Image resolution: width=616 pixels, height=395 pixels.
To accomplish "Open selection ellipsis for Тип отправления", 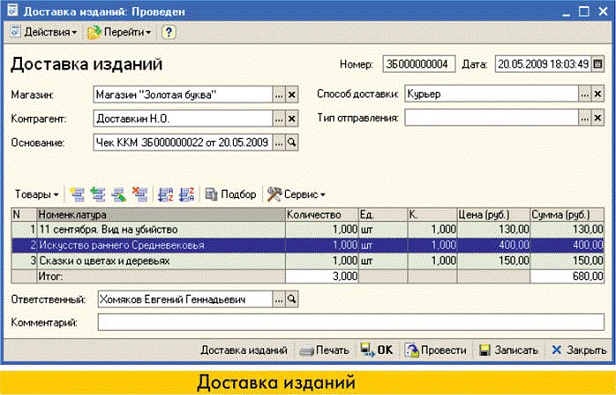I will (x=585, y=118).
